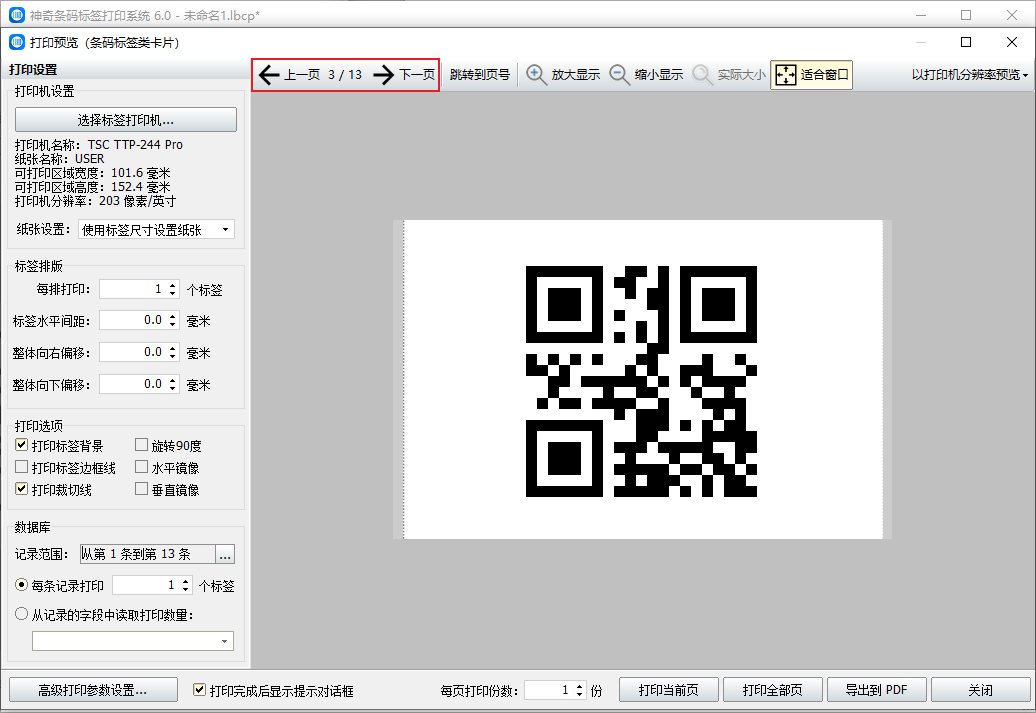The height and width of the screenshot is (713, 1036).
Task: Click the 每页打印份数 spinner arrows
Action: tap(579, 691)
